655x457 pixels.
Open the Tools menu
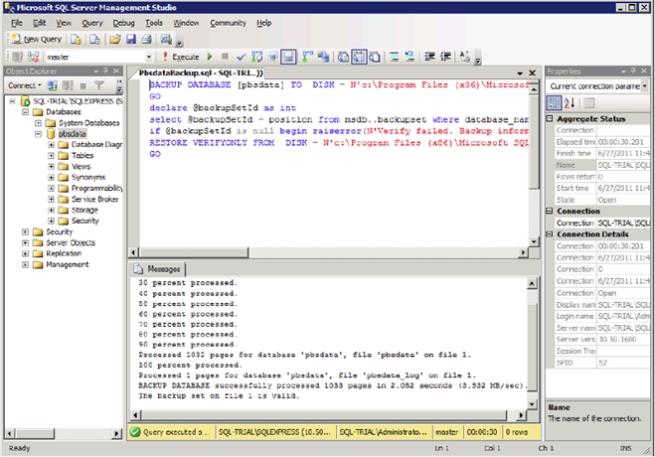click(153, 22)
